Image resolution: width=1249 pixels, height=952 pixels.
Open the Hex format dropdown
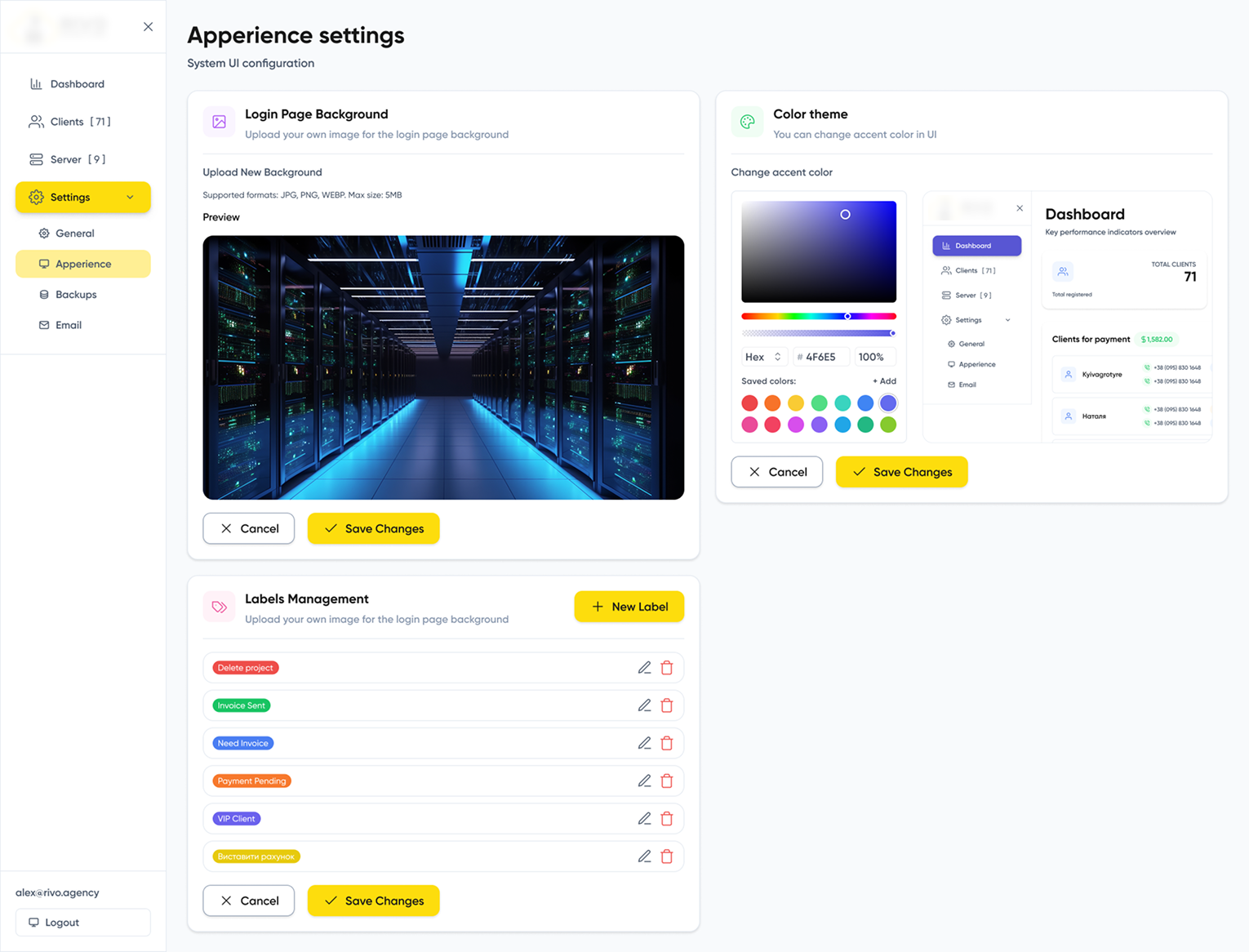762,357
